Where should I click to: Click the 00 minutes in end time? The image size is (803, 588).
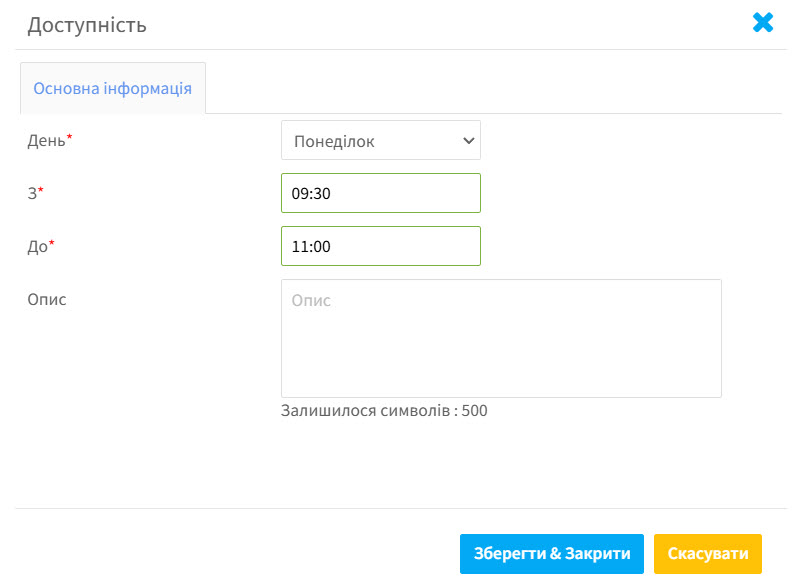pos(323,246)
